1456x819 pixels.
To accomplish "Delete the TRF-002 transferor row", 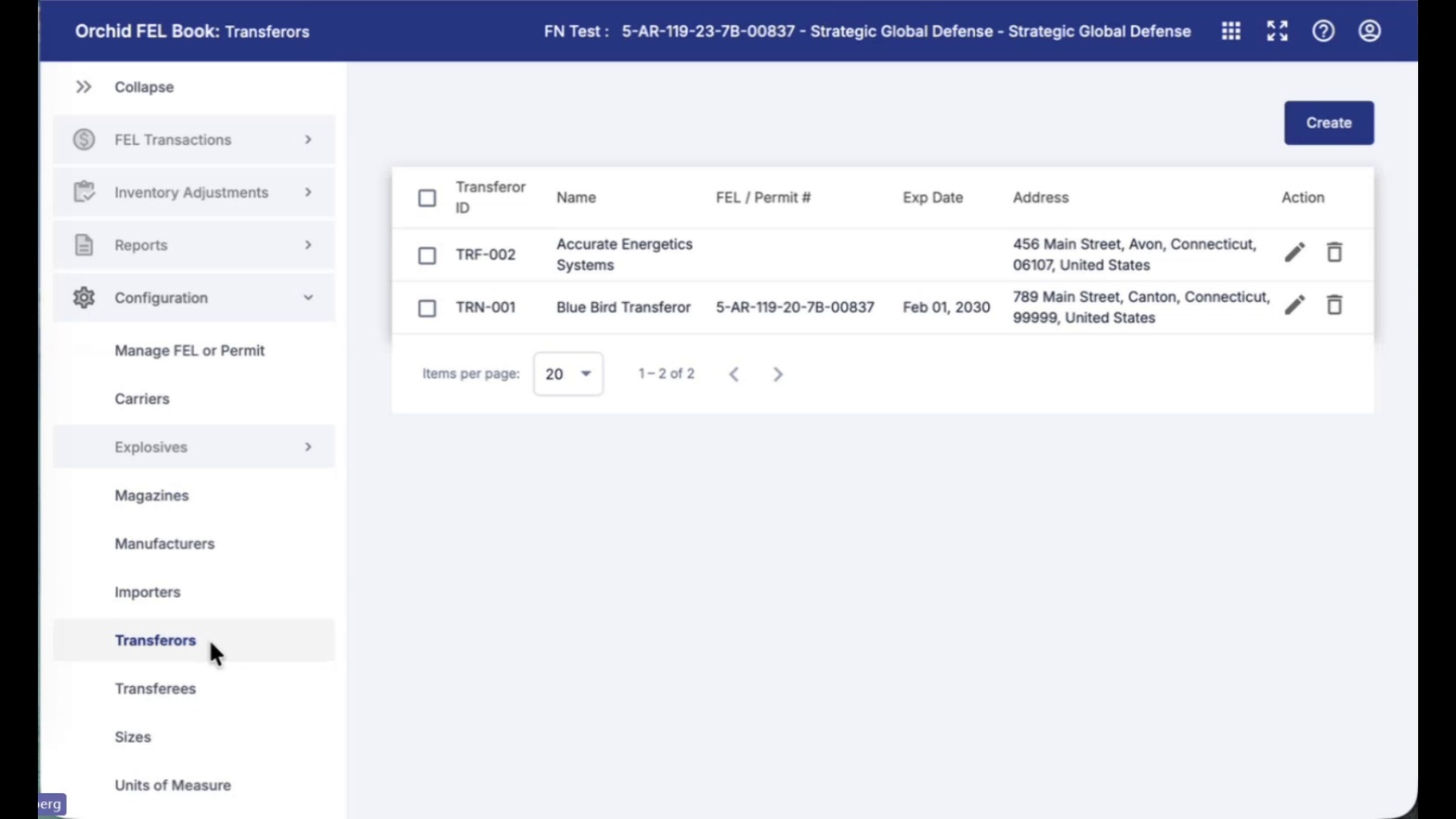I will tap(1334, 253).
